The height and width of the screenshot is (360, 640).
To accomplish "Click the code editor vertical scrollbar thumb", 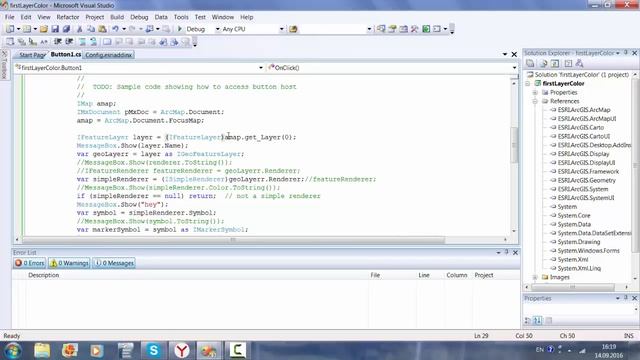I will [514, 145].
